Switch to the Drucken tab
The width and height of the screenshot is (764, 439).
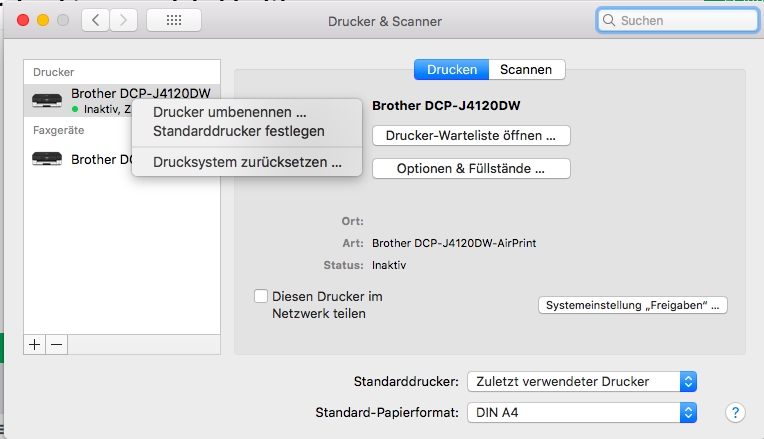pos(452,70)
